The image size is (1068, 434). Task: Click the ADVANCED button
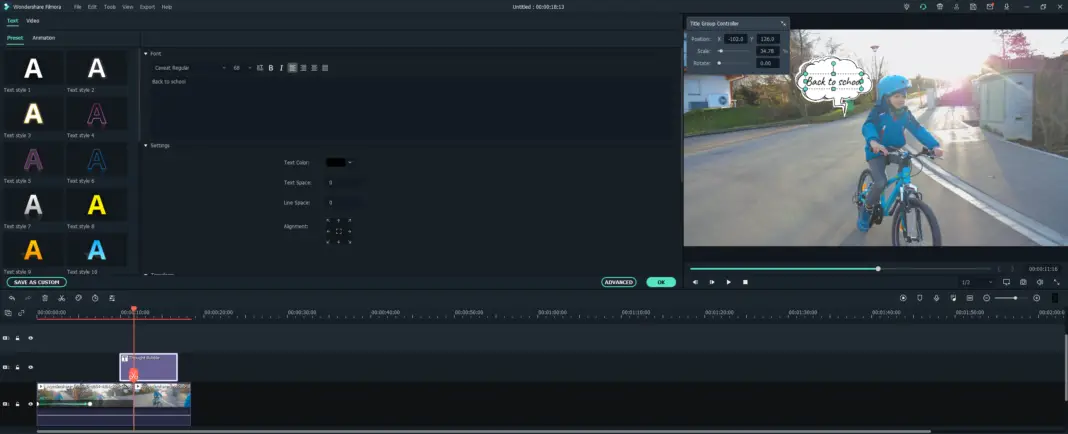[x=618, y=282]
